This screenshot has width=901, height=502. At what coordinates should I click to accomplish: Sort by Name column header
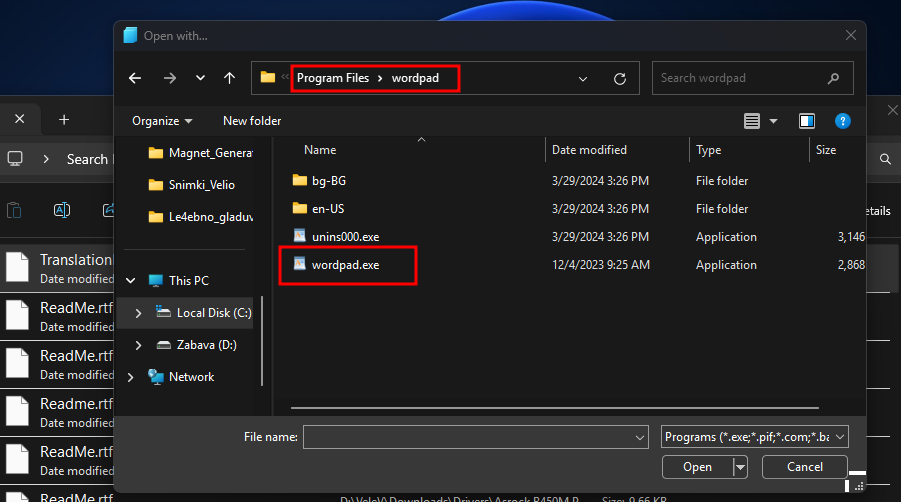pos(320,150)
